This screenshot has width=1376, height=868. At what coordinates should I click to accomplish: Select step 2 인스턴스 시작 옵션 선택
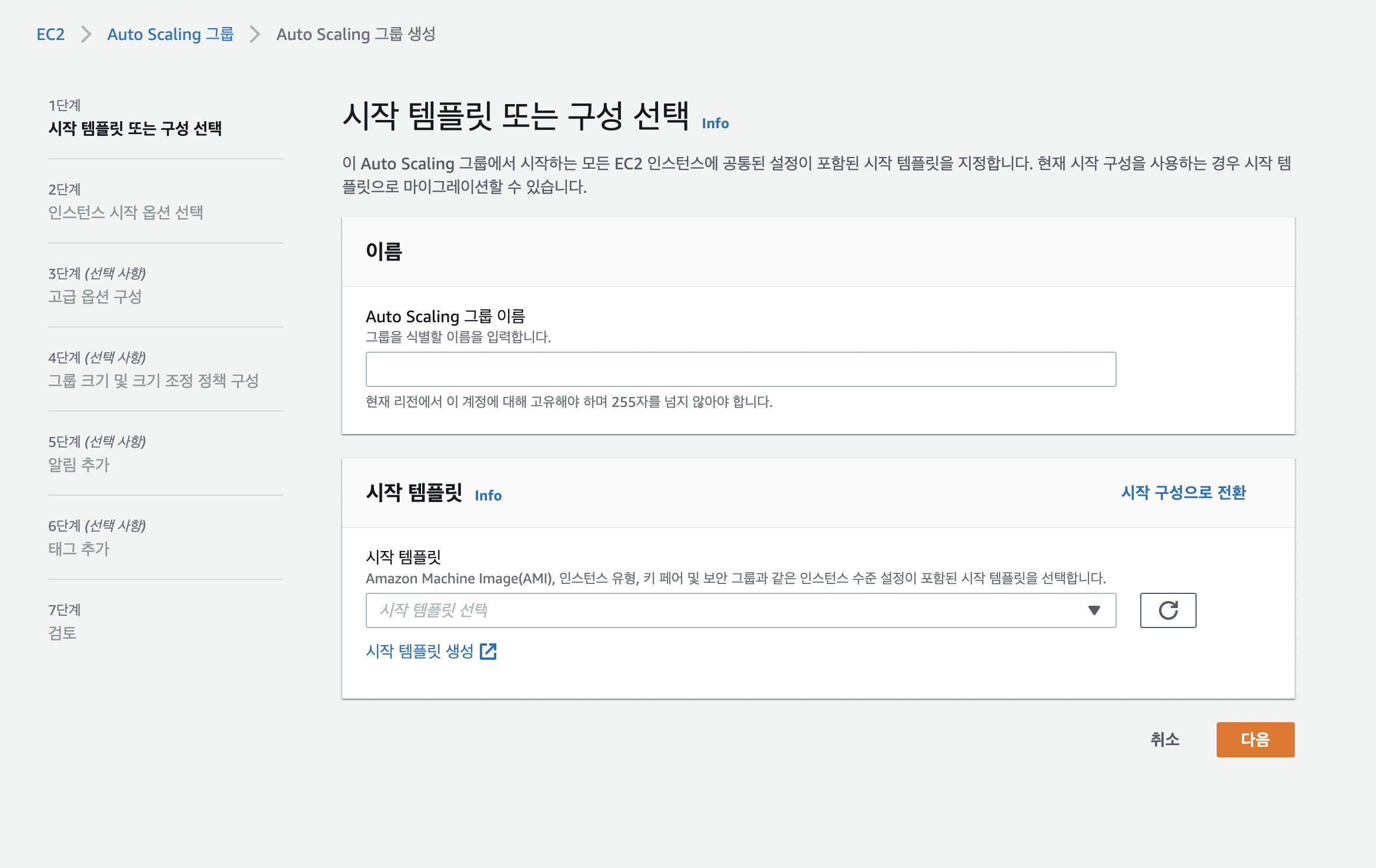[x=126, y=212]
